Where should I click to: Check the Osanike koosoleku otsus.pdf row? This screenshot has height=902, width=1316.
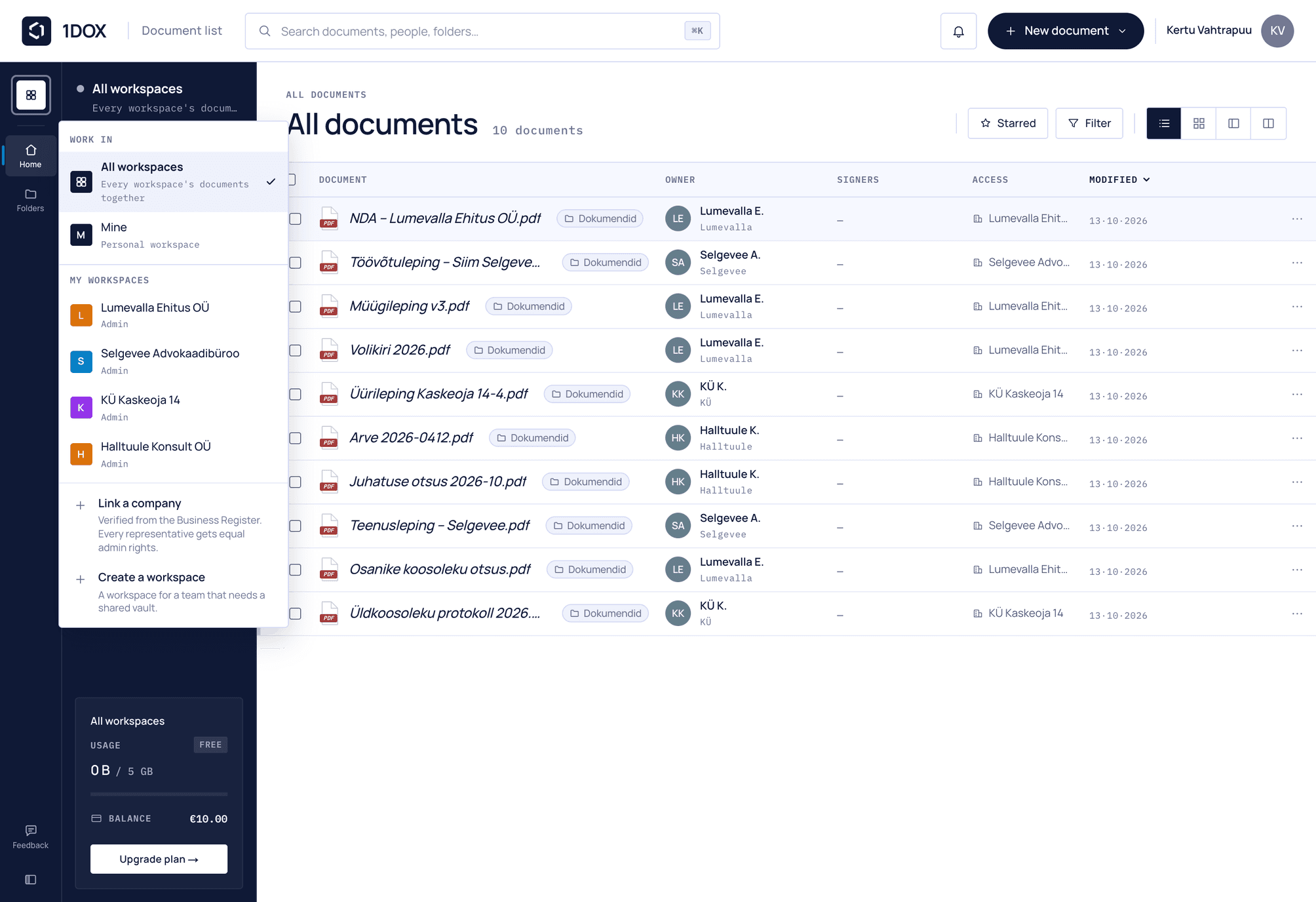click(296, 570)
